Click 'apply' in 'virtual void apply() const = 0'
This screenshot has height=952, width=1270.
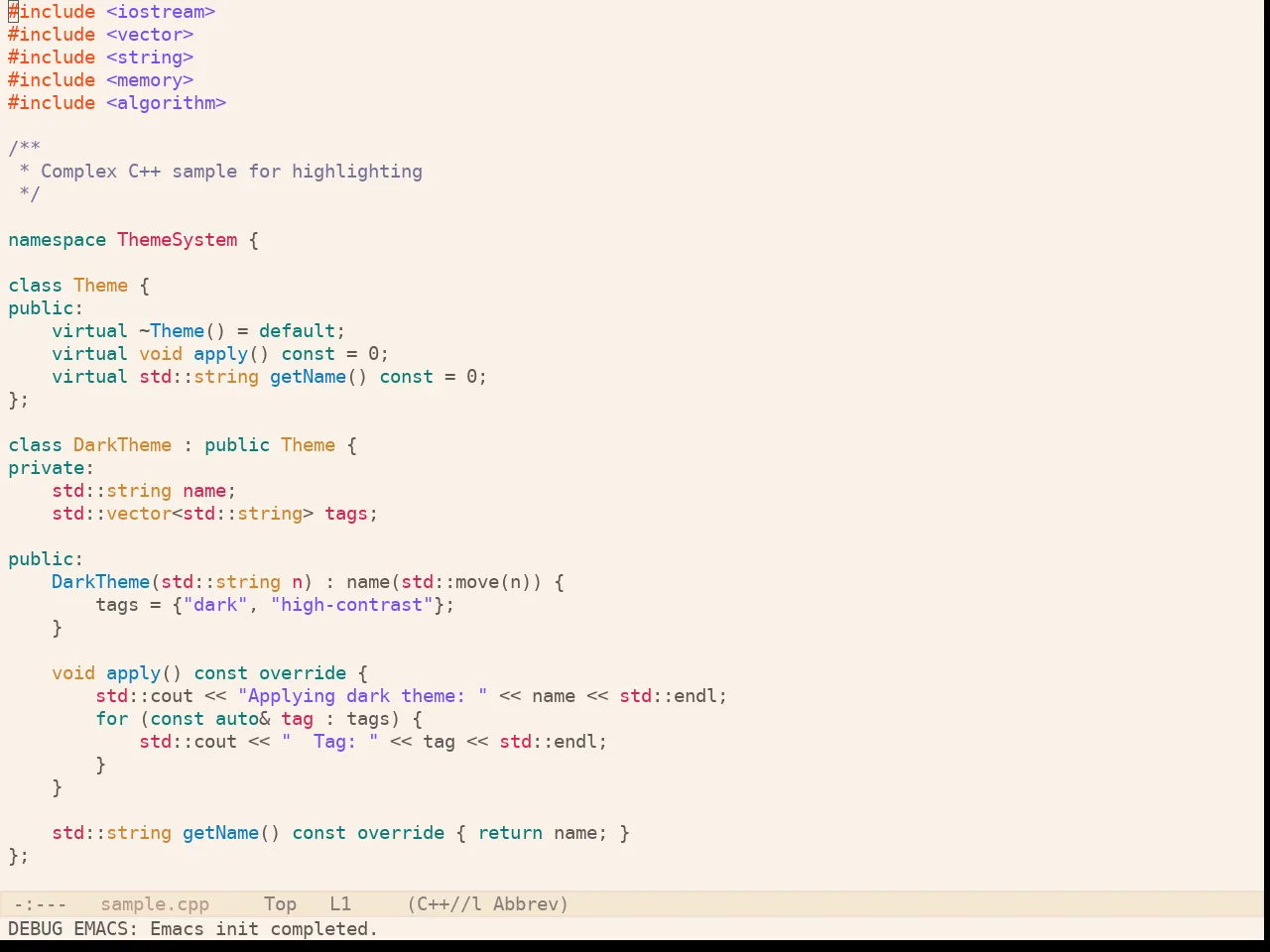[220, 354]
